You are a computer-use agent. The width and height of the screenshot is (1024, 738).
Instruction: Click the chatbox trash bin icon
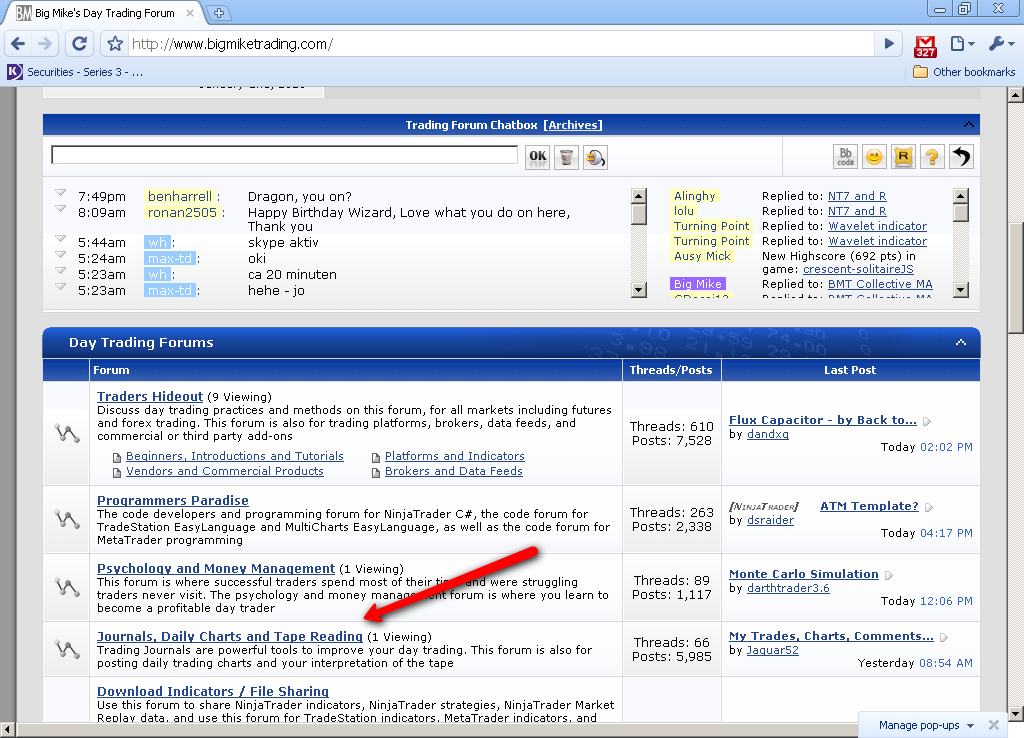(x=566, y=157)
